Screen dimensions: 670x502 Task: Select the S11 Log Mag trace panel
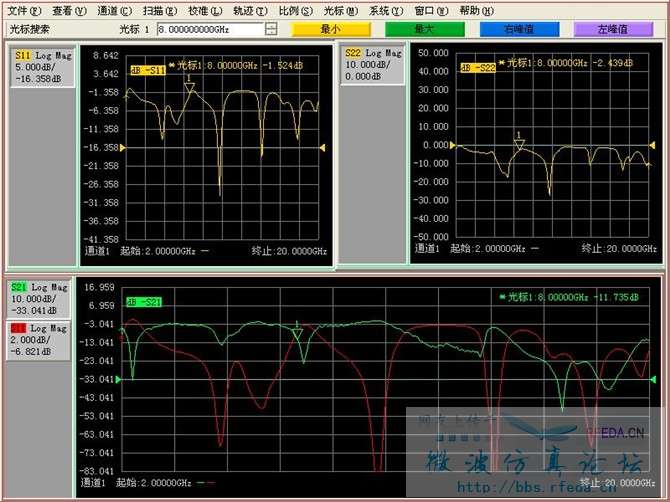click(x=43, y=67)
